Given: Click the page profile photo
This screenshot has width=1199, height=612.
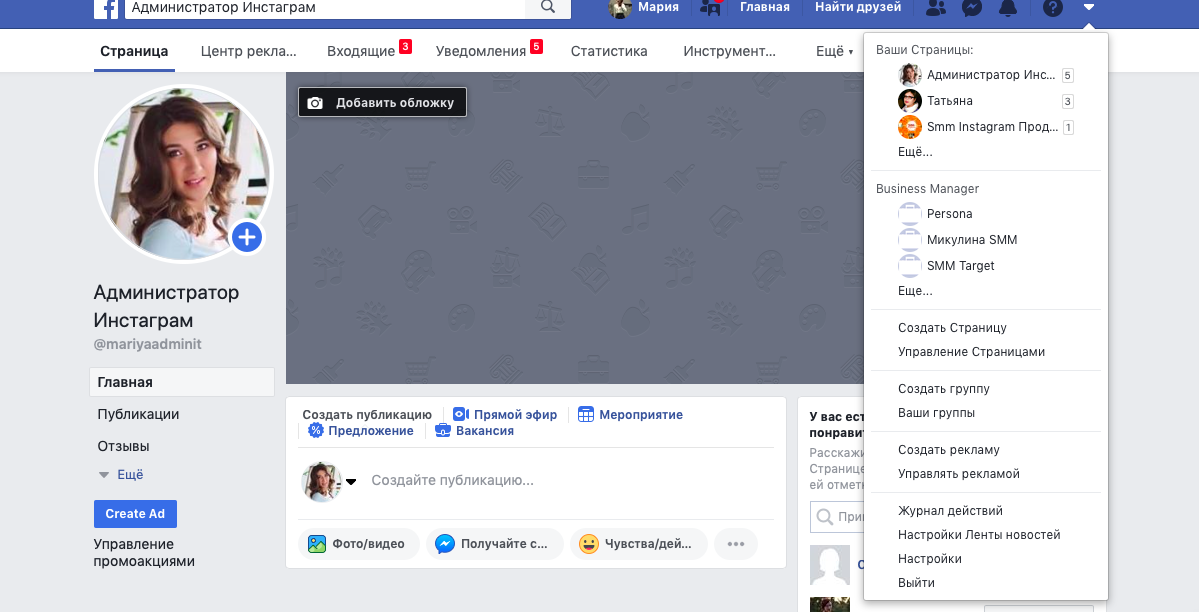Looking at the screenshot, I should (x=184, y=174).
